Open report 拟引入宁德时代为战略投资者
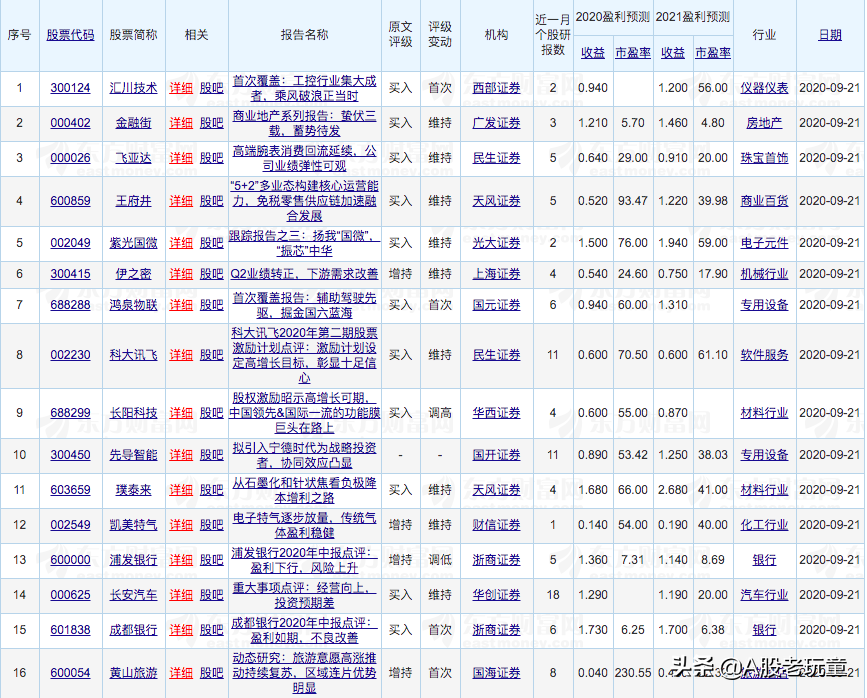Screen dimensions: 867x698 (304, 455)
